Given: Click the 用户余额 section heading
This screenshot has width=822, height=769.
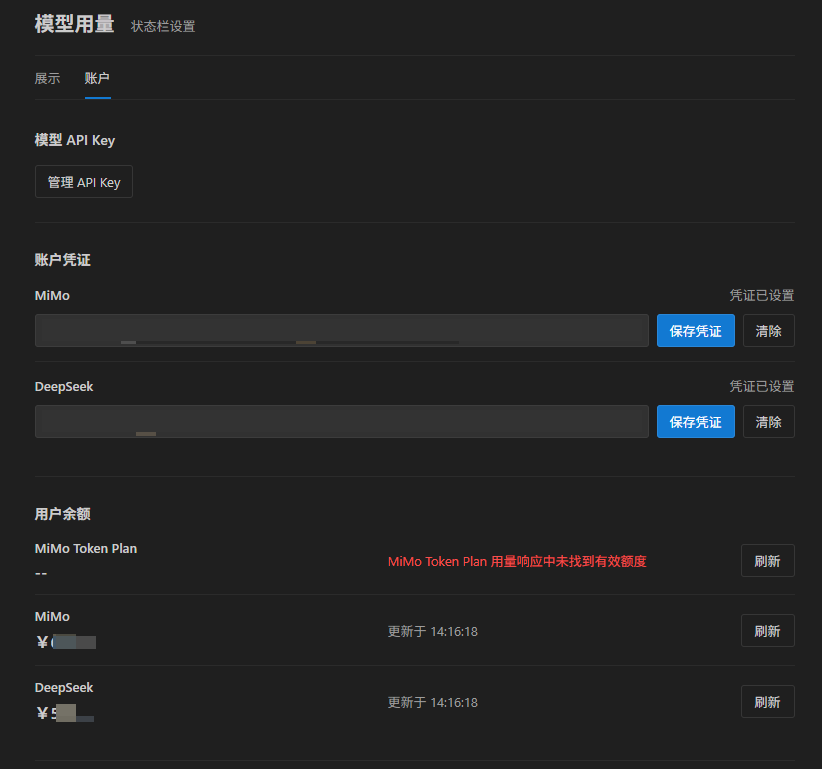Looking at the screenshot, I should [62, 514].
